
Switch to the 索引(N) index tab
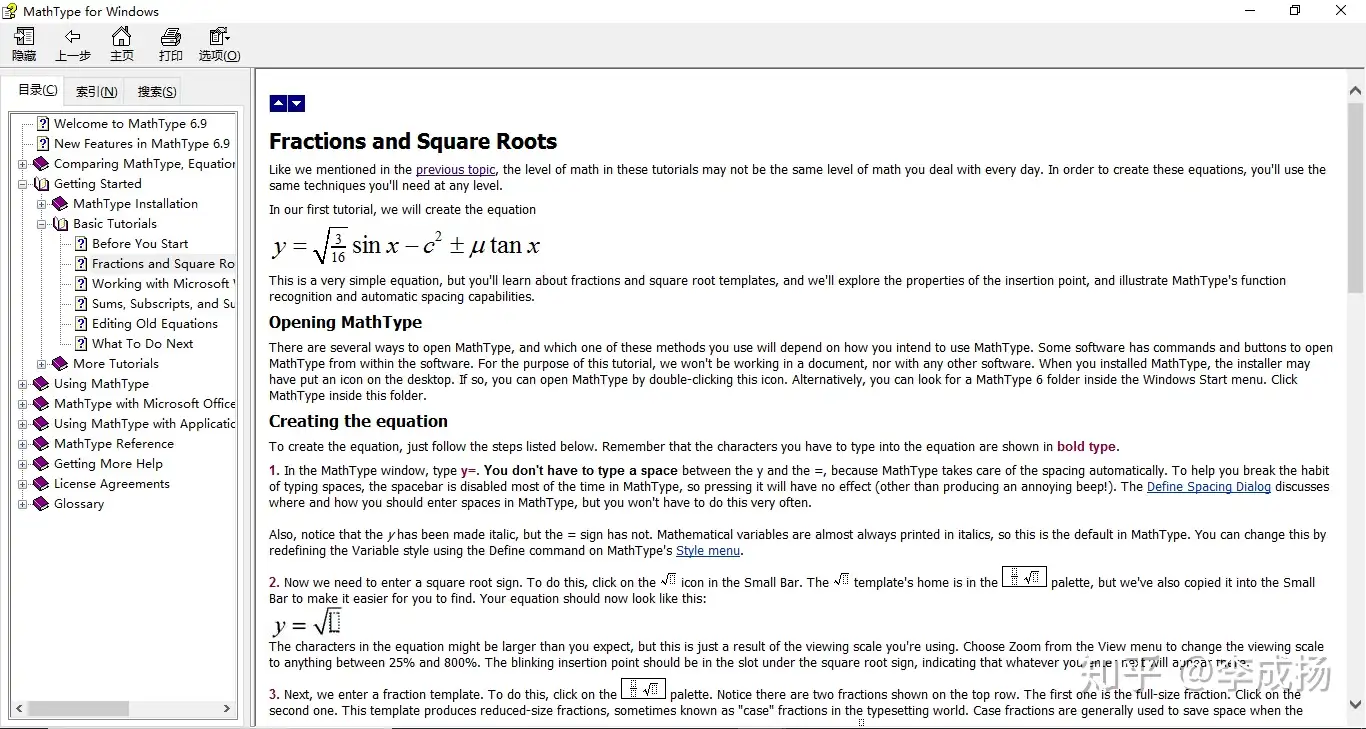96,92
